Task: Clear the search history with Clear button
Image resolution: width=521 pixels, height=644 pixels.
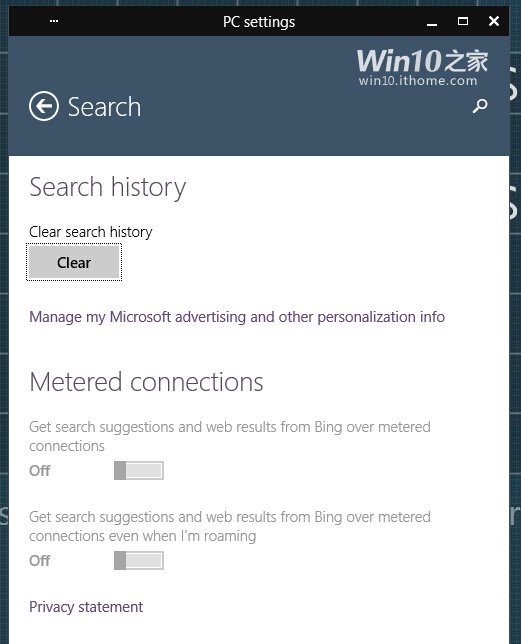Action: point(74,262)
